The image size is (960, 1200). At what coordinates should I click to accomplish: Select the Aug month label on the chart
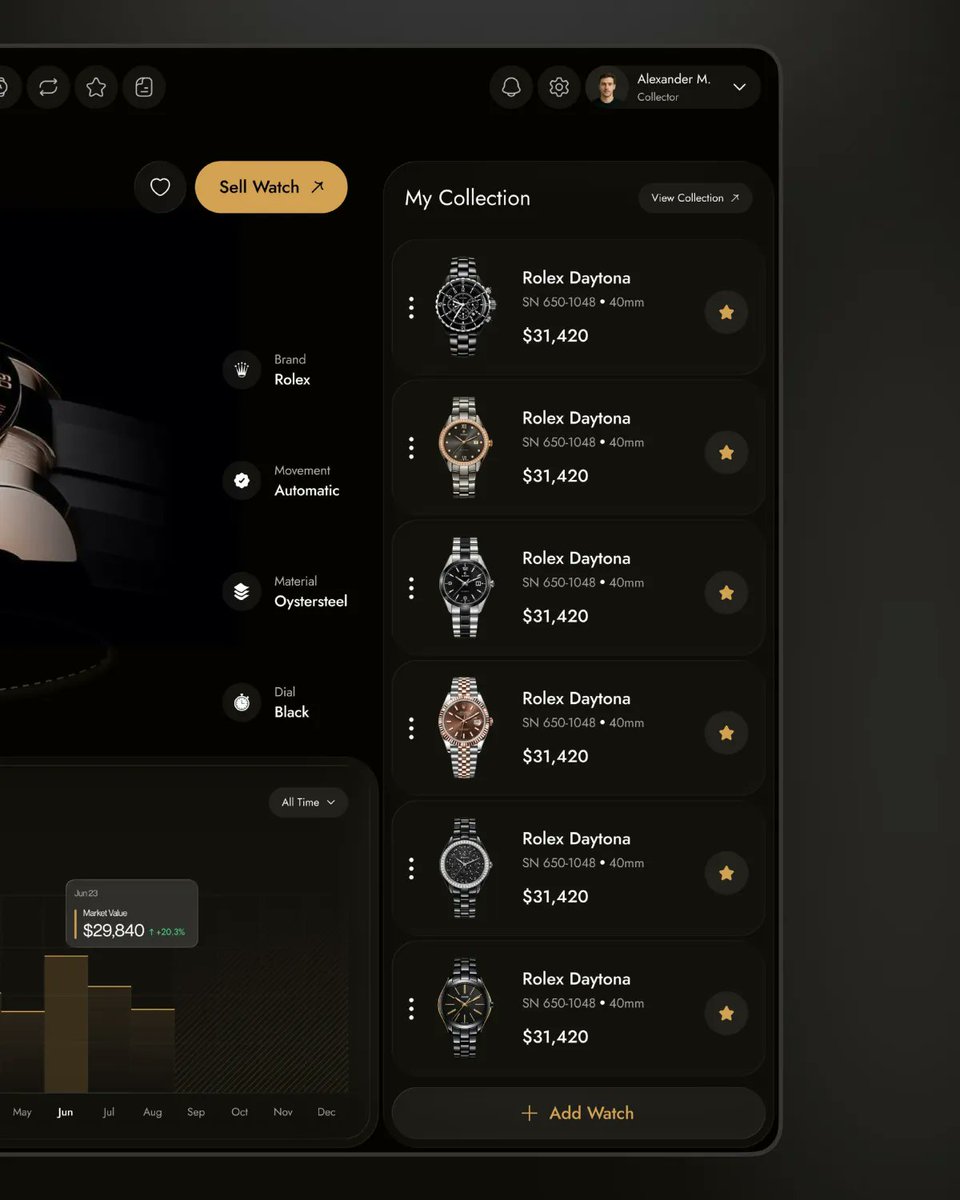tap(152, 1112)
